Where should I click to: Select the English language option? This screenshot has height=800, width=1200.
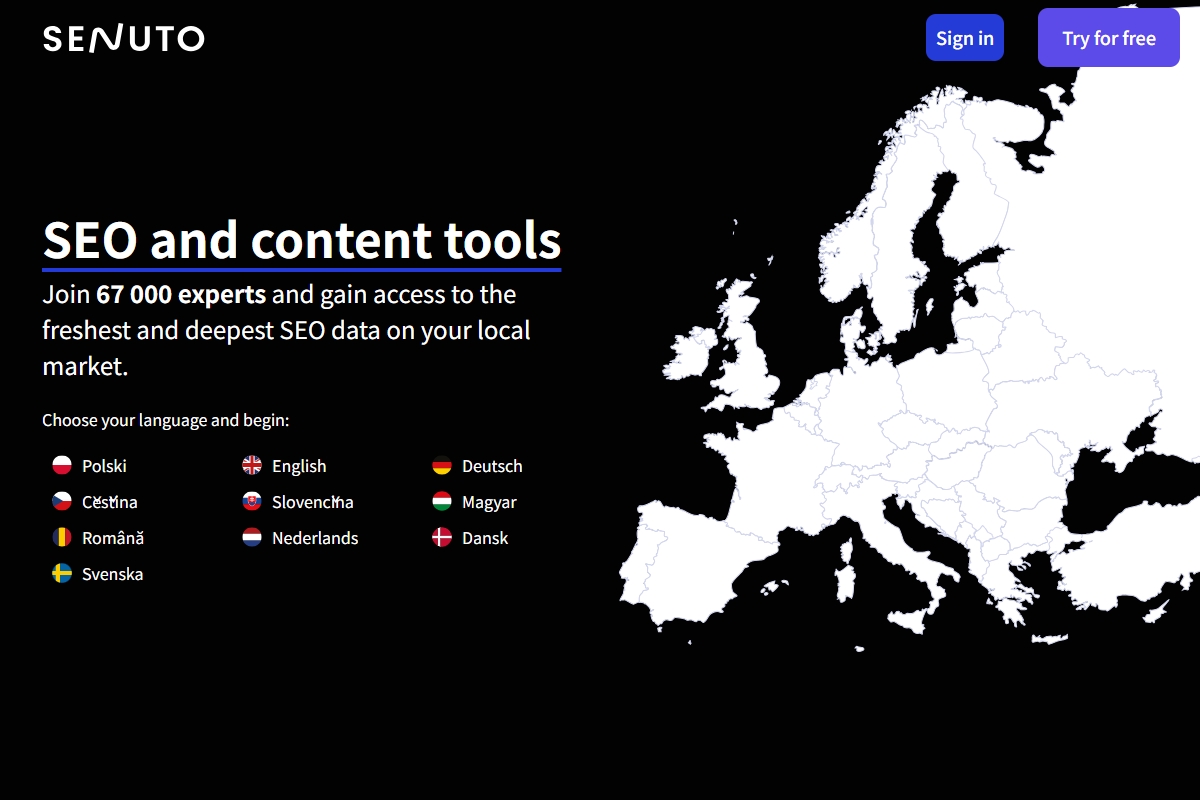coord(299,466)
